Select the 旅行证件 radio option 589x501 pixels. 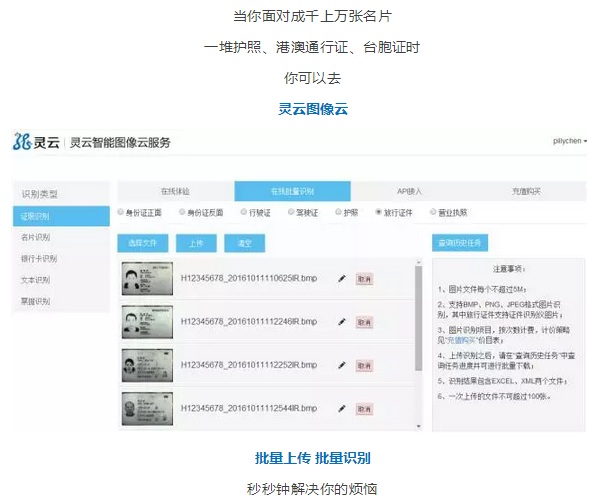tap(379, 212)
